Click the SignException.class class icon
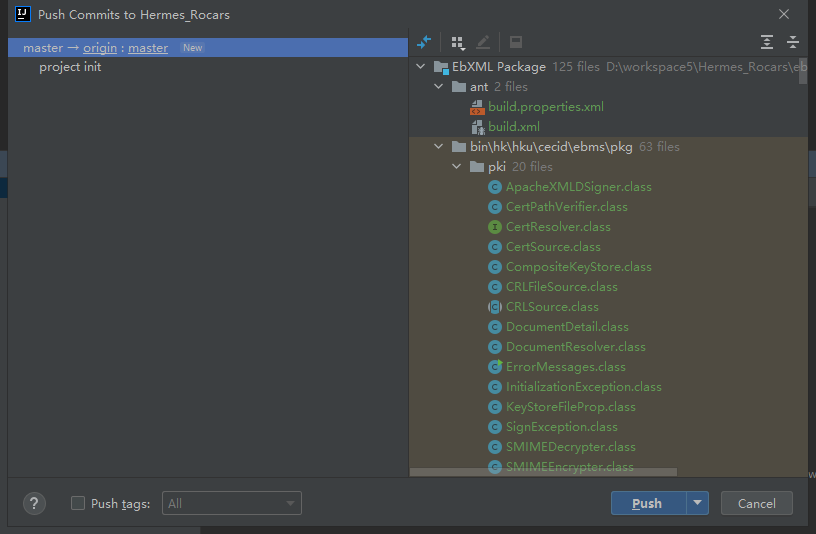Viewport: 816px width, 534px height. 494,427
